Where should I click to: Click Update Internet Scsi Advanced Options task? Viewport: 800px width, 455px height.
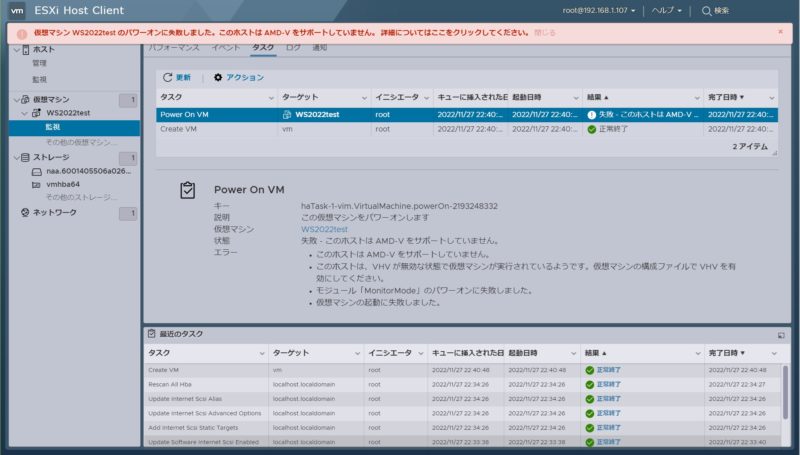click(x=205, y=414)
